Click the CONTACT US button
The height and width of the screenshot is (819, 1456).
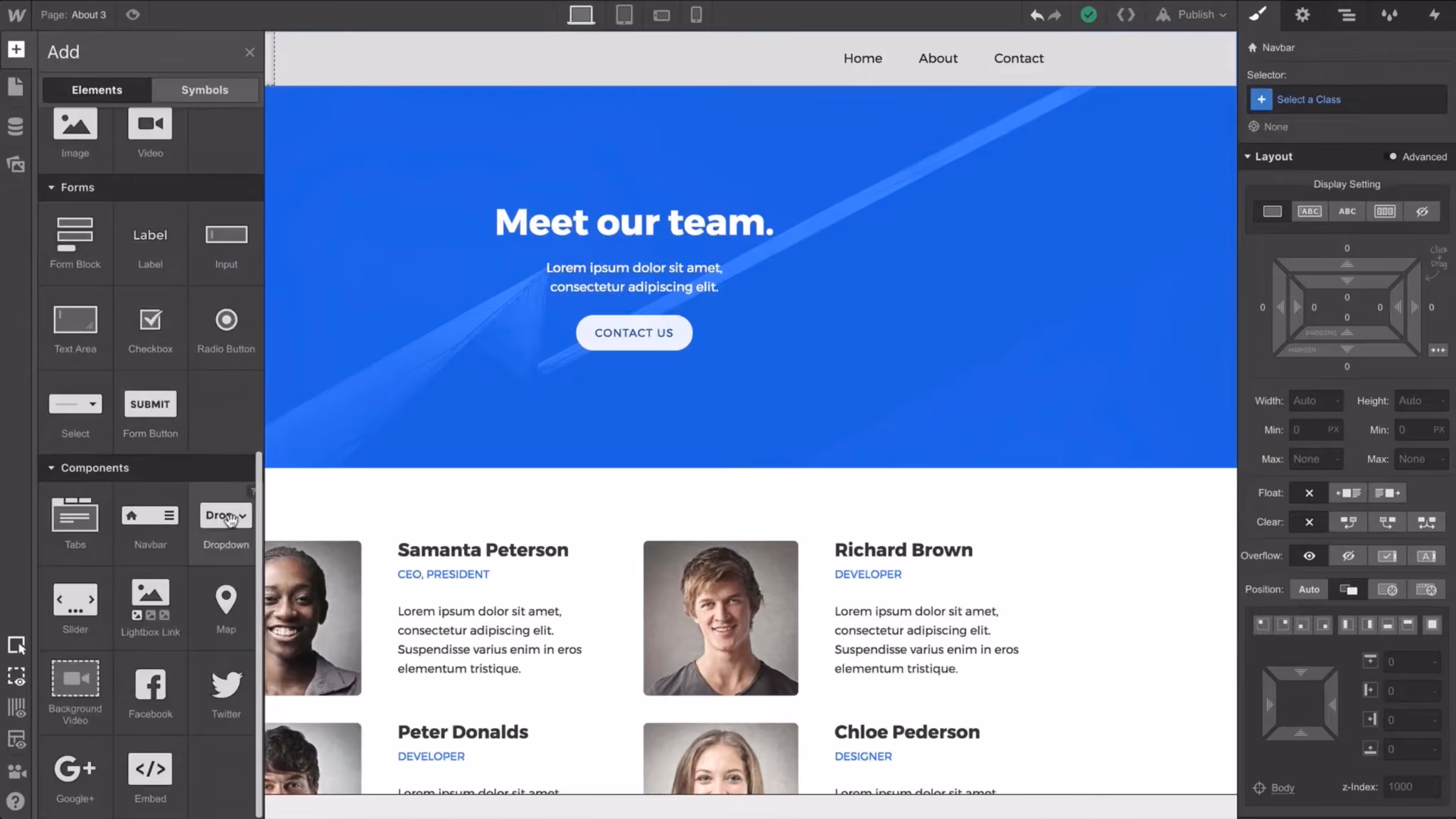[633, 333]
